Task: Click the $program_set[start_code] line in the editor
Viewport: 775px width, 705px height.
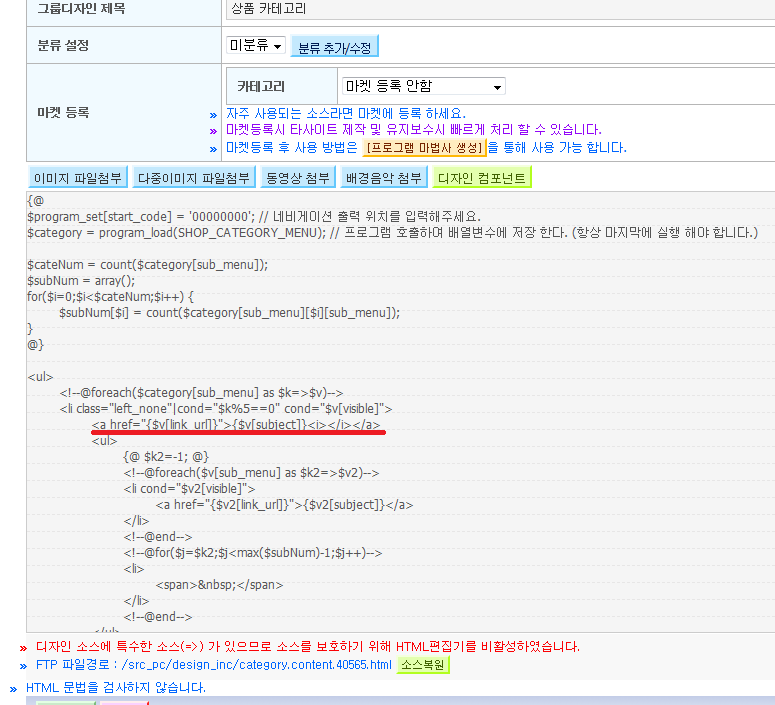Action: click(x=254, y=217)
